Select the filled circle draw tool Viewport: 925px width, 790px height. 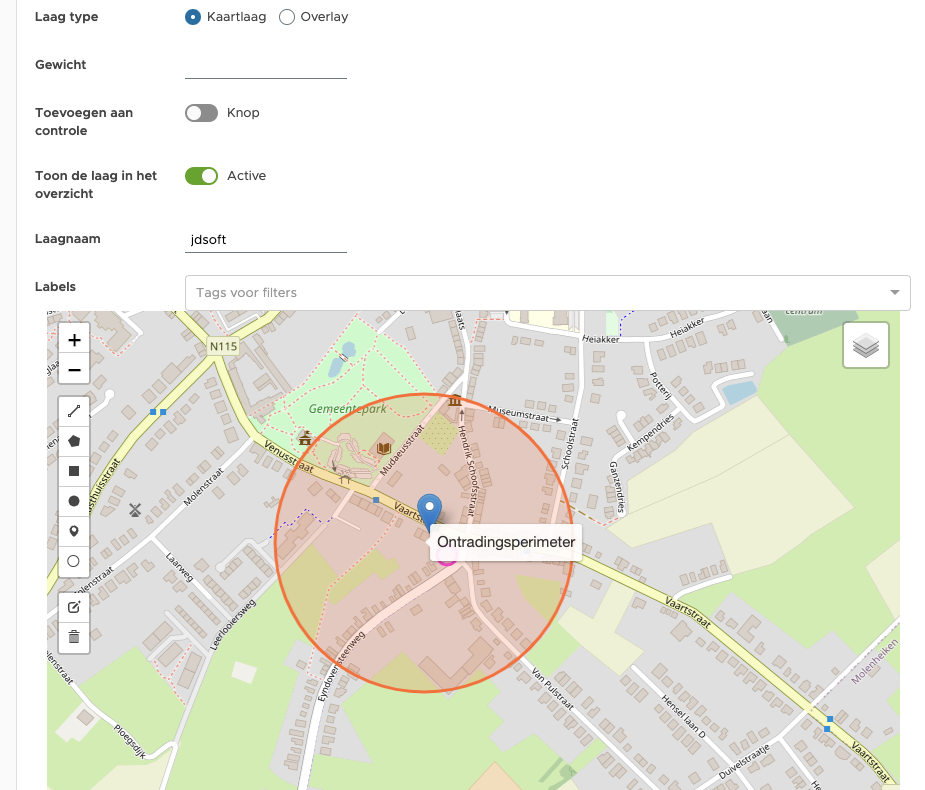tap(74, 501)
